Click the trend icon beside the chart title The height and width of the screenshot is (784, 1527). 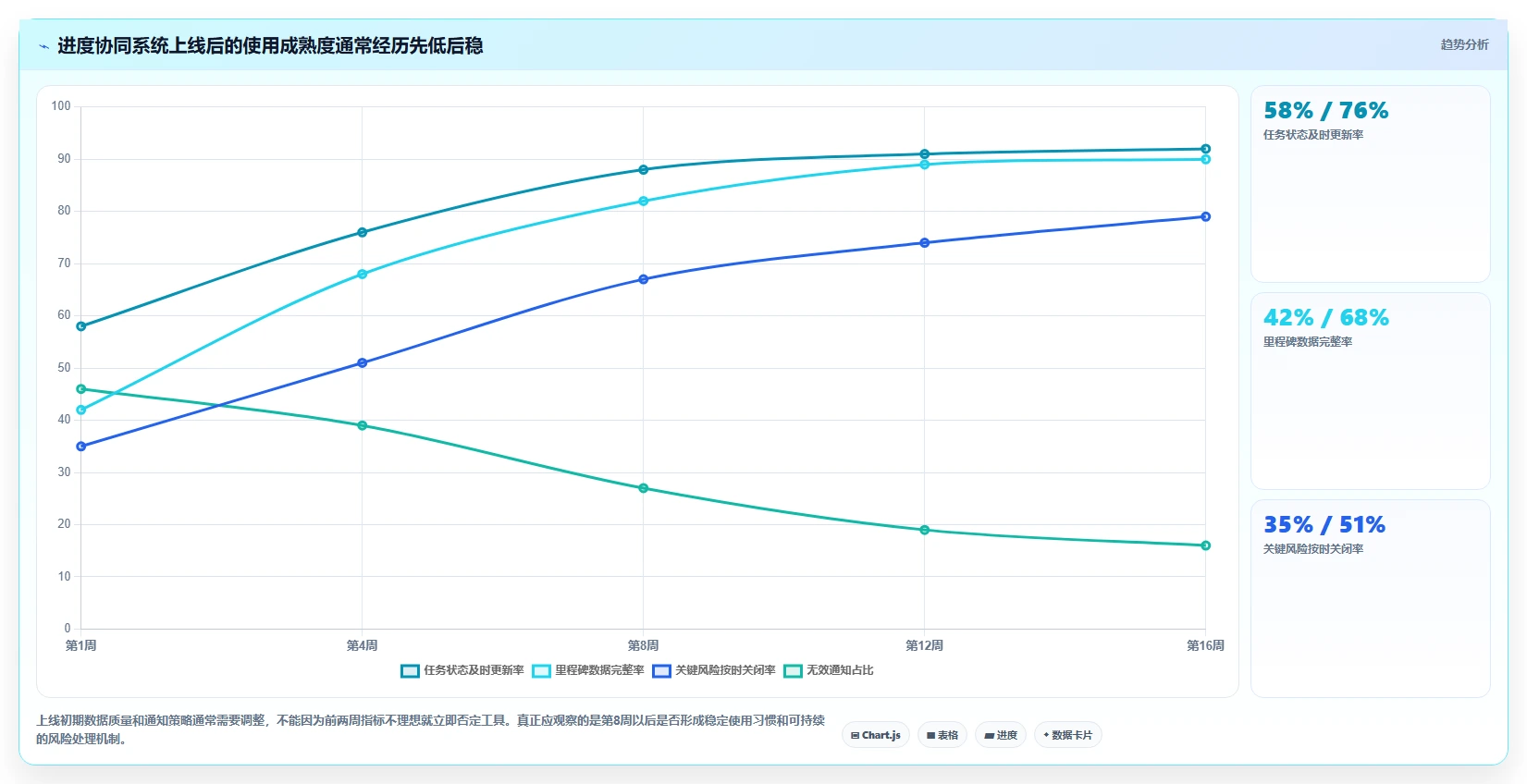[43, 46]
